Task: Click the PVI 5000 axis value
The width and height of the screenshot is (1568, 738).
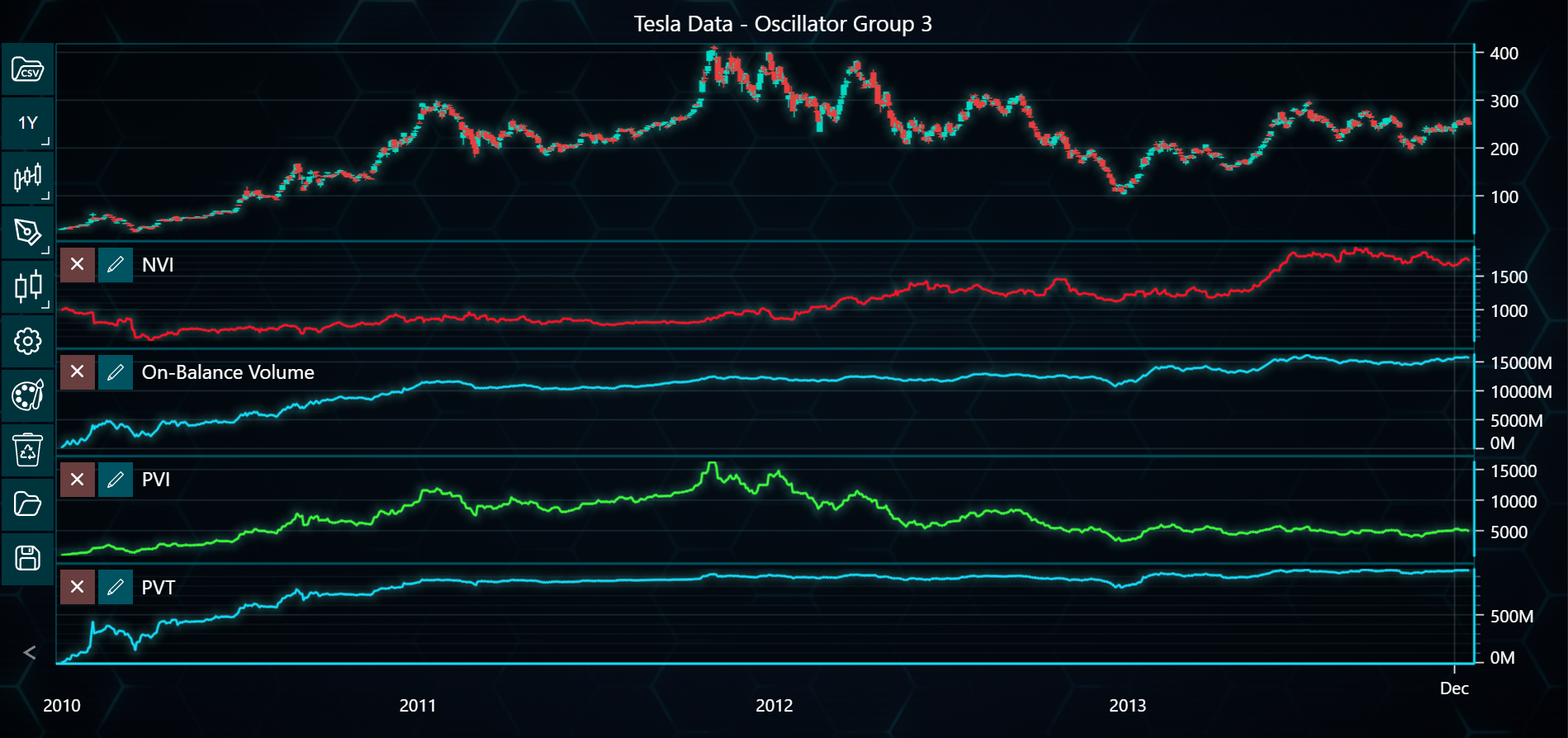Action: coord(1509,532)
